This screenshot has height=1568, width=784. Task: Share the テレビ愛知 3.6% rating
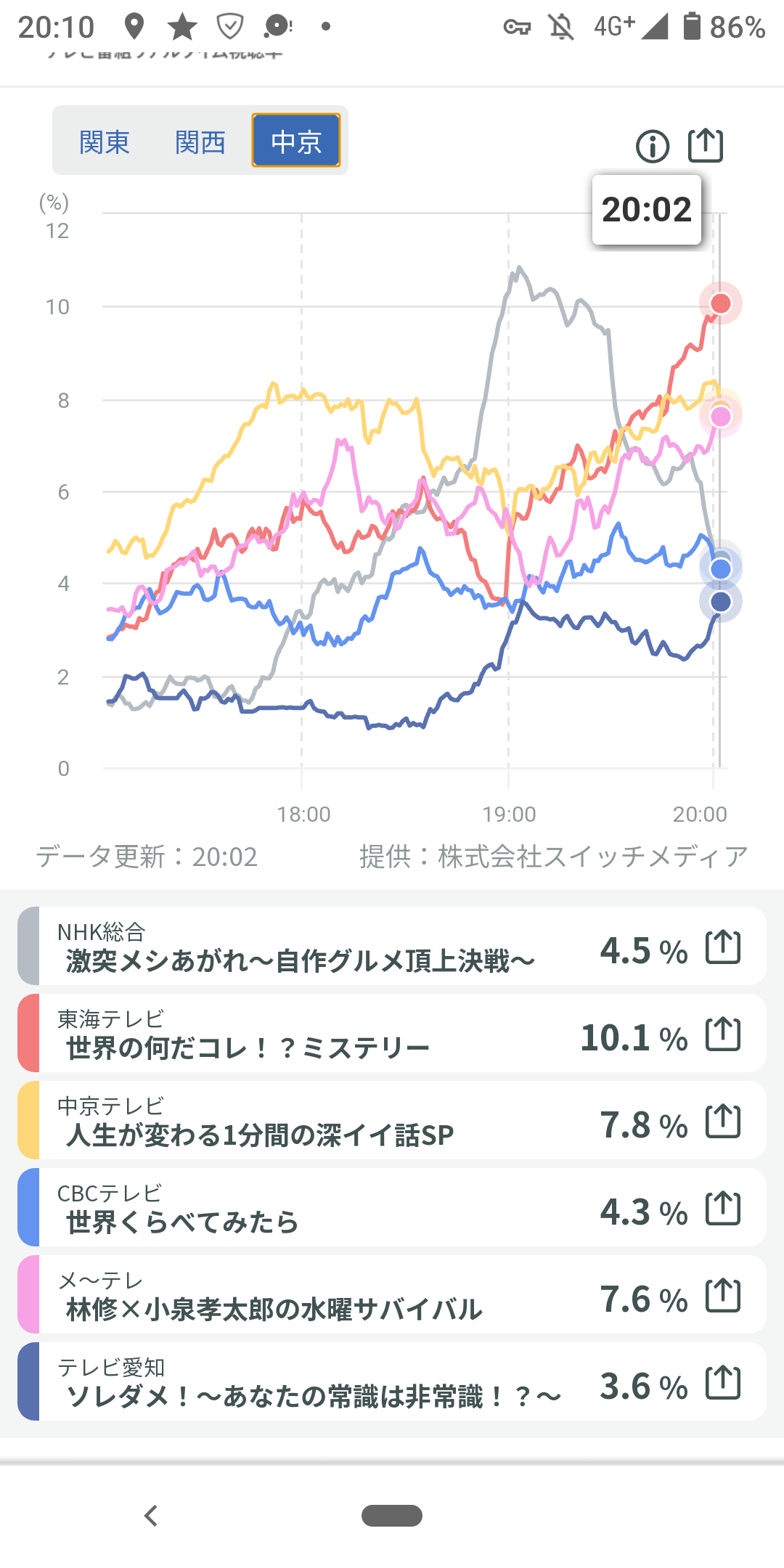tap(723, 1383)
